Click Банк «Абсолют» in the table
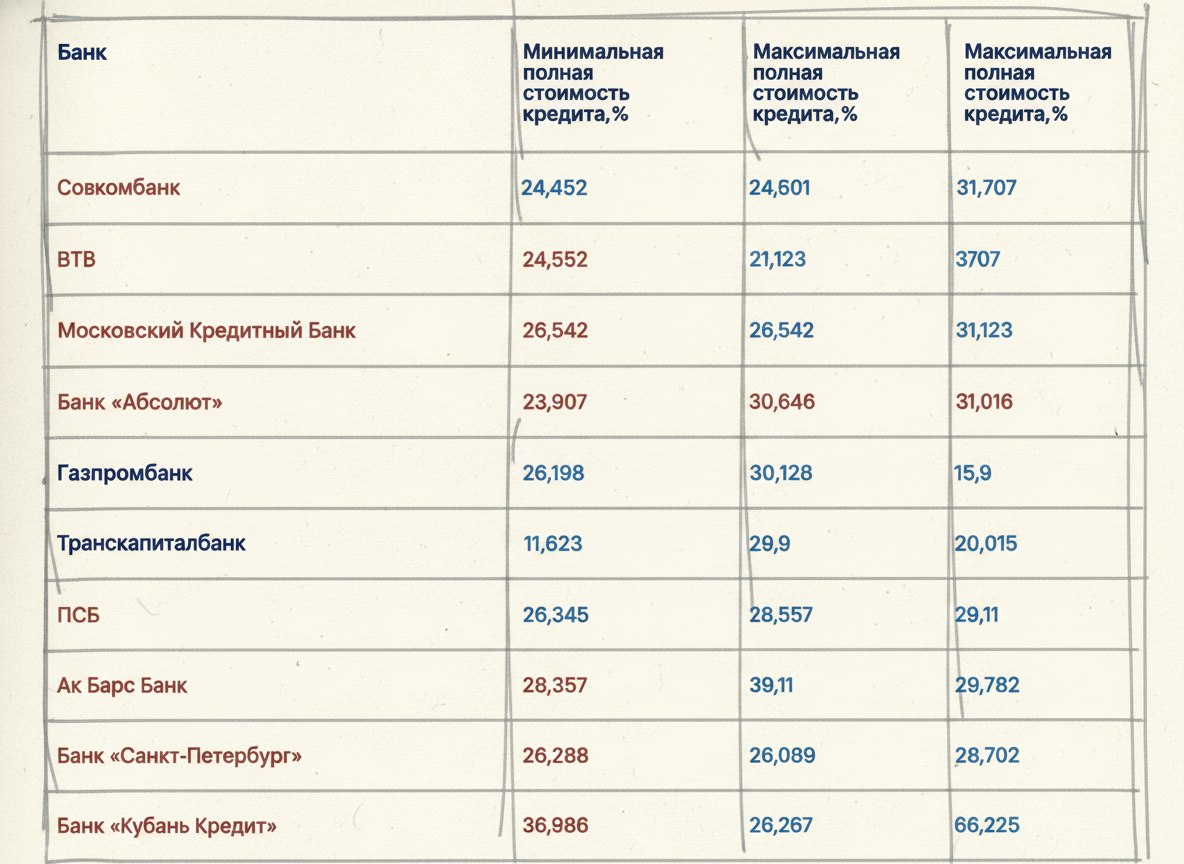The width and height of the screenshot is (1184, 864). [x=140, y=402]
